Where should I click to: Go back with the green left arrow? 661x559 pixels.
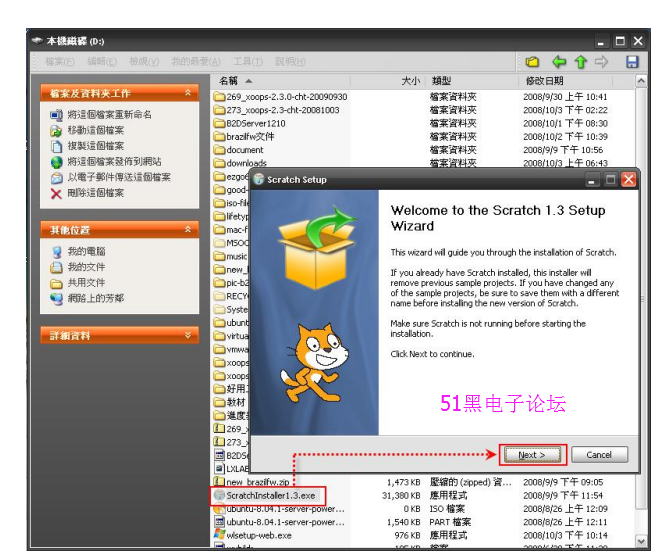[x=559, y=62]
